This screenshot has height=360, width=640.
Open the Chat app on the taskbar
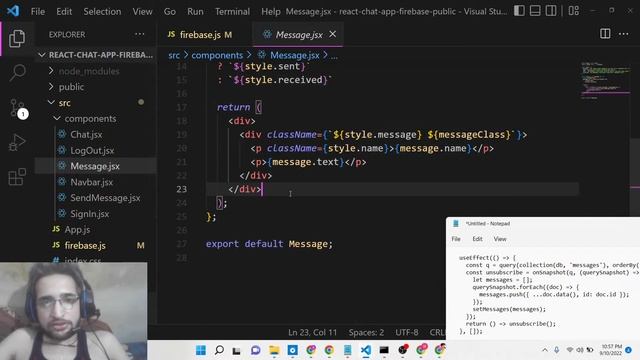pyautogui.click(x=256, y=350)
